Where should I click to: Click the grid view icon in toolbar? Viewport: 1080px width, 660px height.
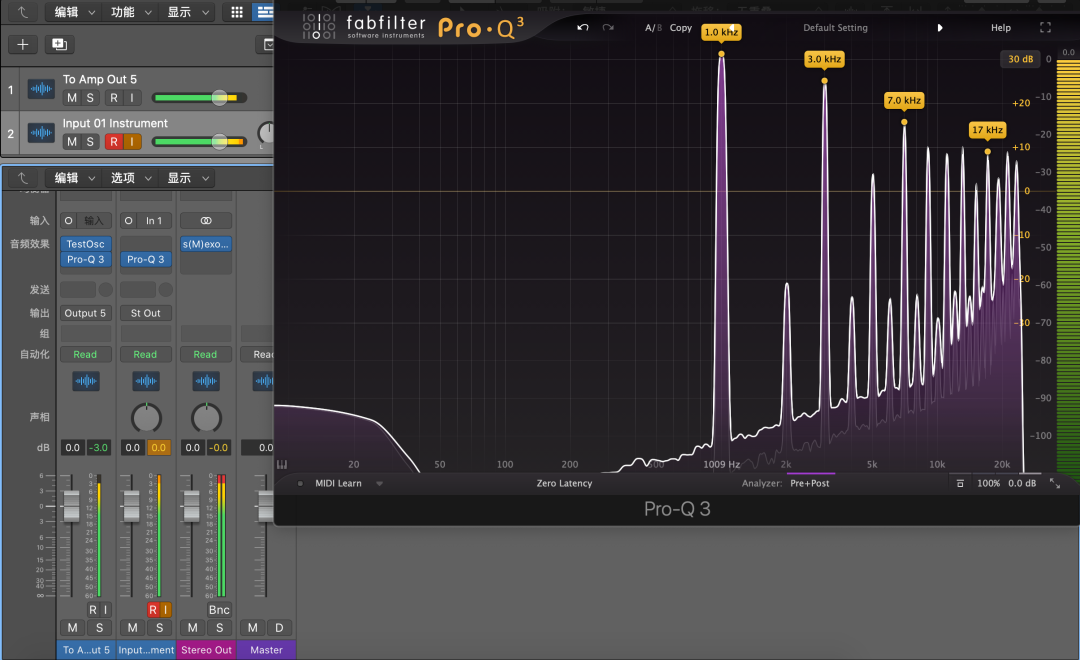pyautogui.click(x=237, y=12)
